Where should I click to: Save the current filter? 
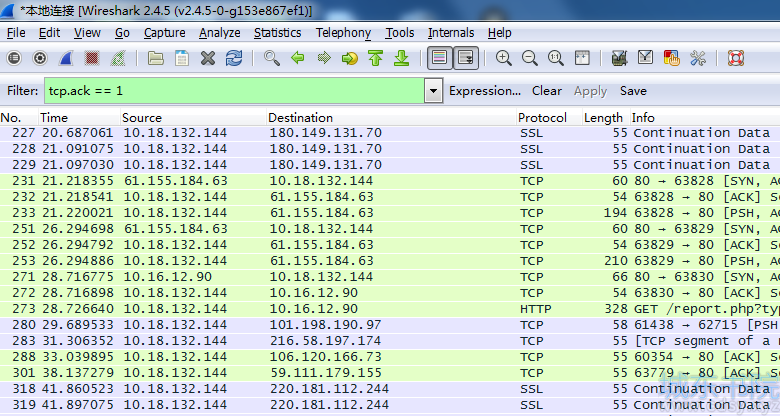coord(633,91)
